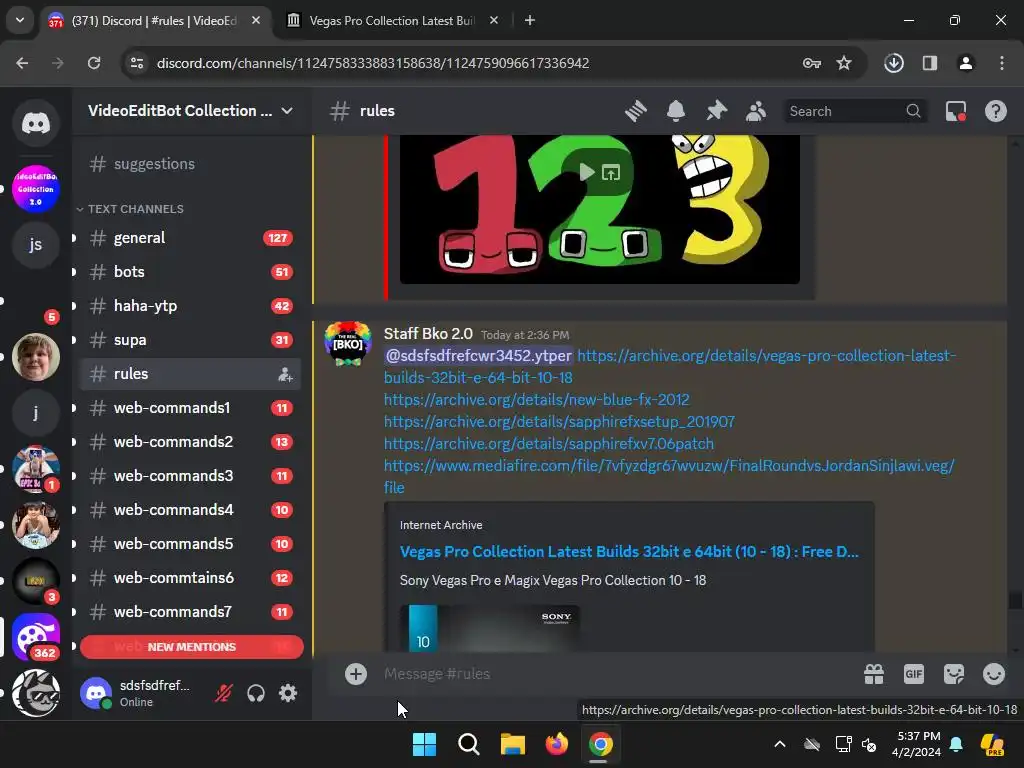Open Windows Start menu
This screenshot has height=768, width=1024.
click(424, 744)
